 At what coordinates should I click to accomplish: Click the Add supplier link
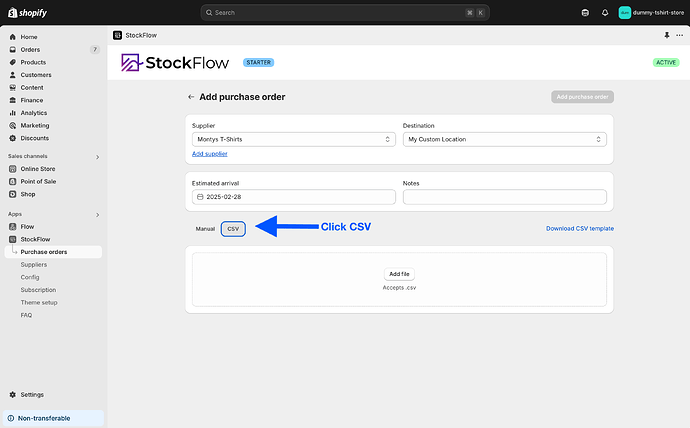(210, 154)
